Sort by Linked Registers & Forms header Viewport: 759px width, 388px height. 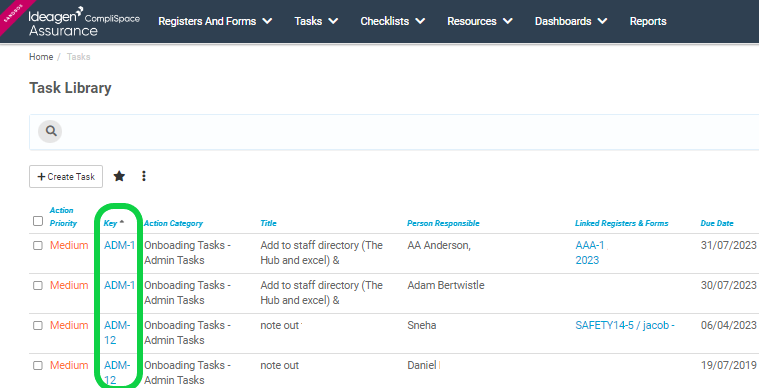tap(622, 223)
